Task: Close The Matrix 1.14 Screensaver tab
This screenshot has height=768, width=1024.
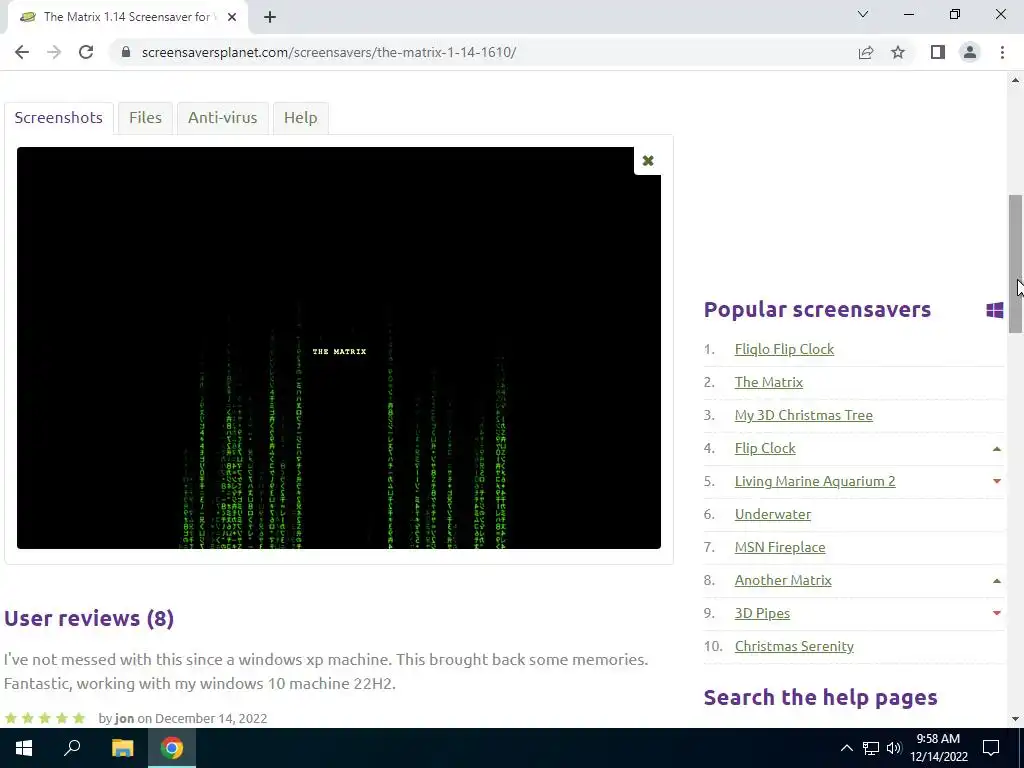Action: [x=232, y=17]
